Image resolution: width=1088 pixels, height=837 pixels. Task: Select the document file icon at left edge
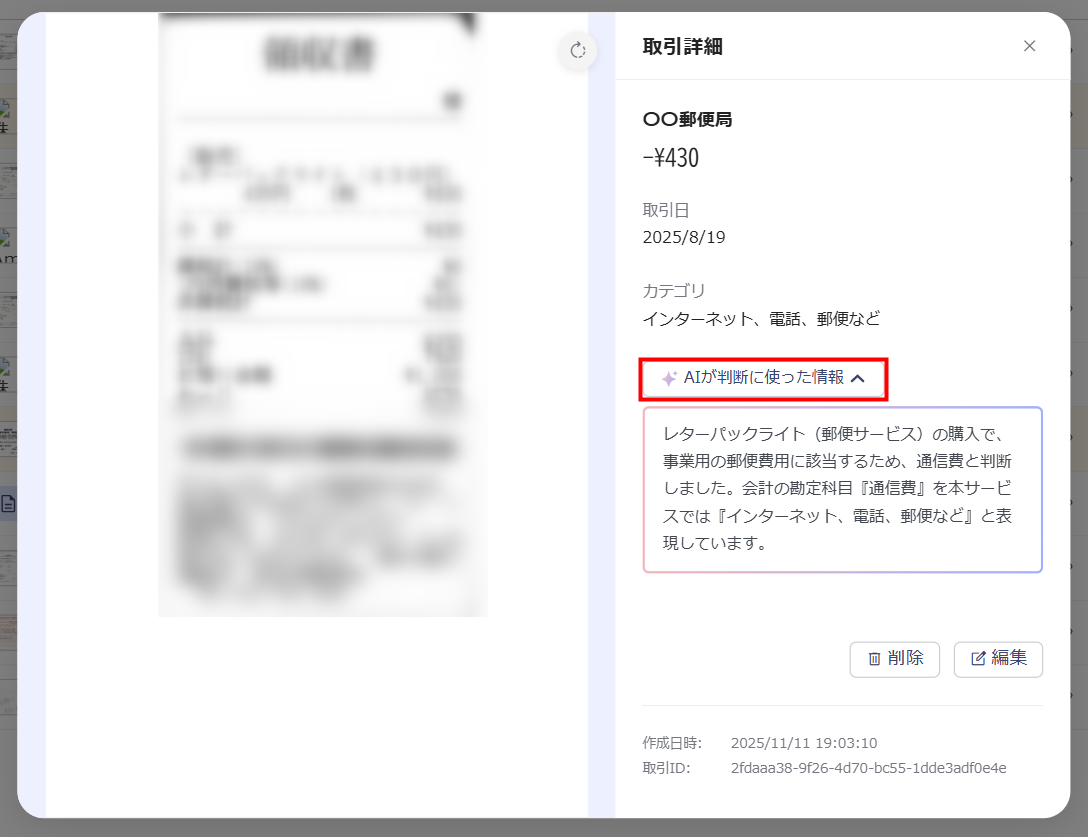(8, 504)
